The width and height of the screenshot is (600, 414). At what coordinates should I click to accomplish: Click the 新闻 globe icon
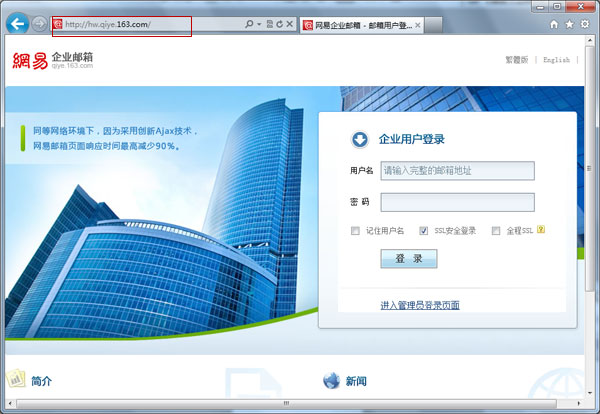(x=331, y=380)
